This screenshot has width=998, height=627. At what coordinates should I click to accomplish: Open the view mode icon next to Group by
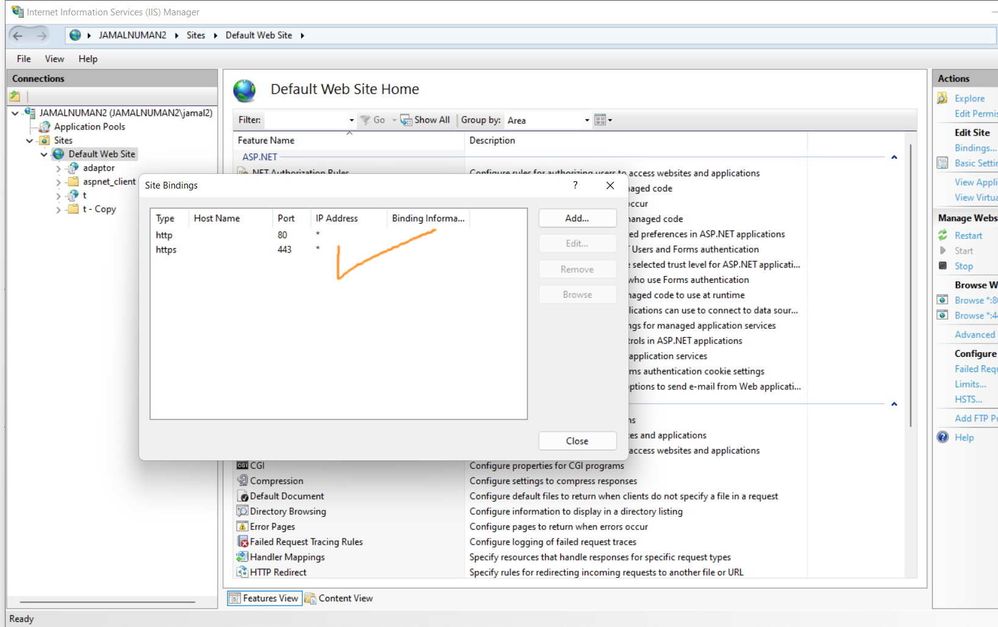click(x=603, y=120)
